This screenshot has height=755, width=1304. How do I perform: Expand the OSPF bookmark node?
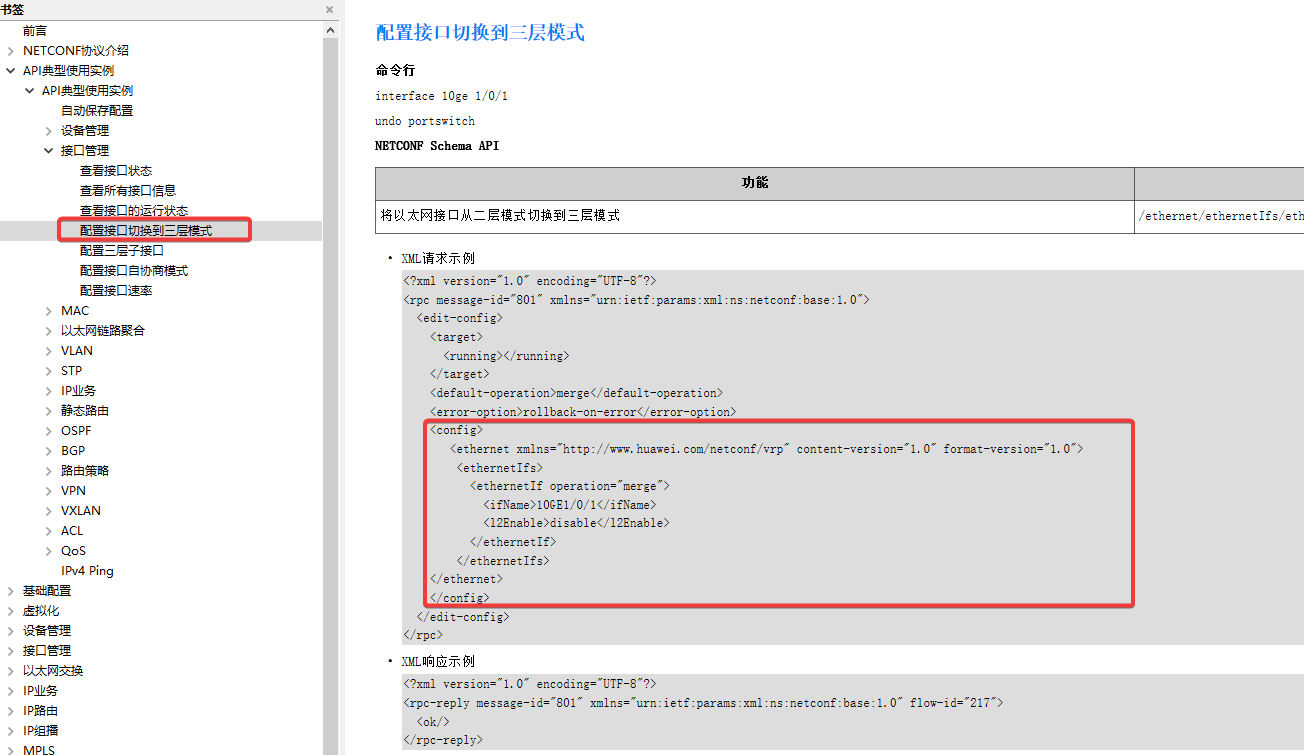(x=48, y=431)
